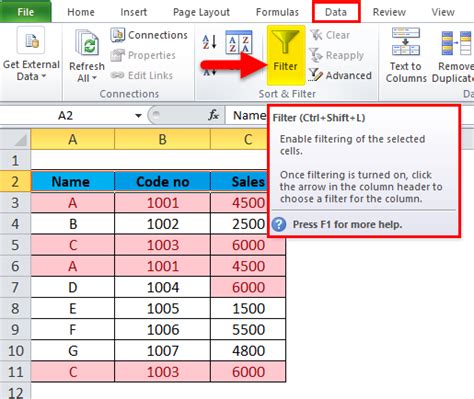The image size is (474, 399).
Task: Click the Text to Columns icon
Action: pyautogui.click(x=406, y=42)
